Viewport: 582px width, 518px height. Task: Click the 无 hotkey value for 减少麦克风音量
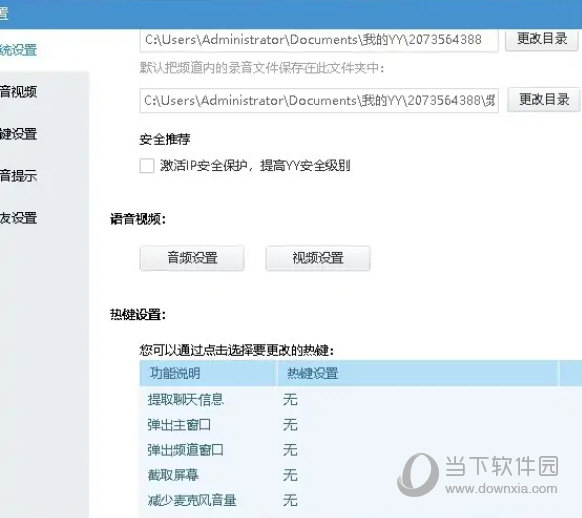click(290, 501)
